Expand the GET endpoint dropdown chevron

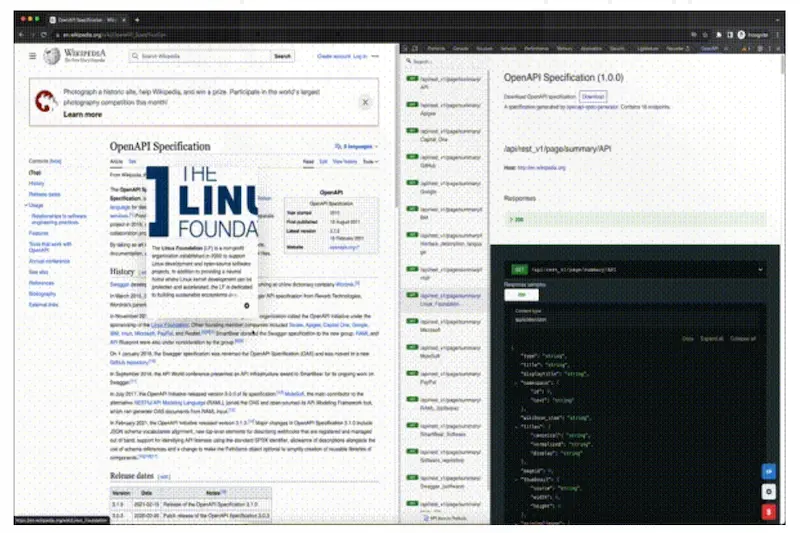pos(760,269)
